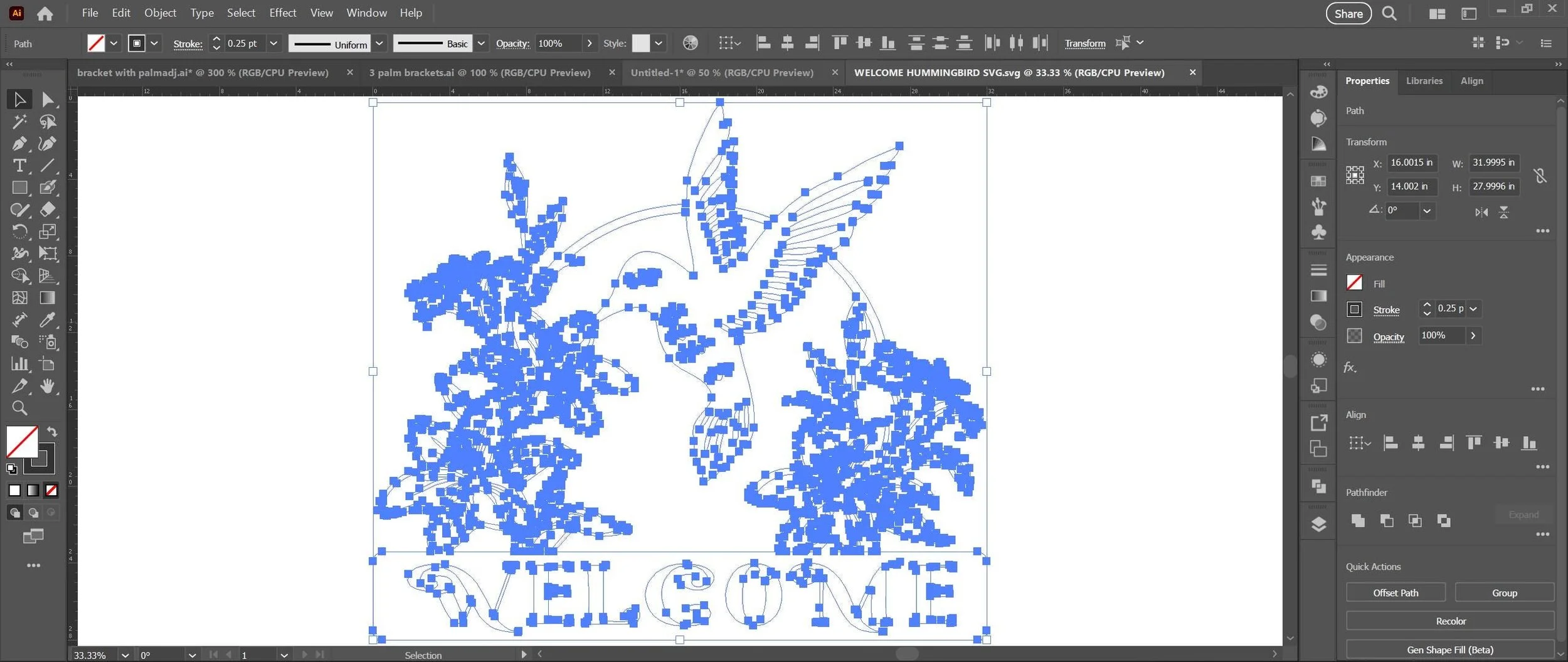Viewport: 1568px width, 662px height.
Task: Open the zoom level dropdown at 33.33%
Action: click(125, 655)
